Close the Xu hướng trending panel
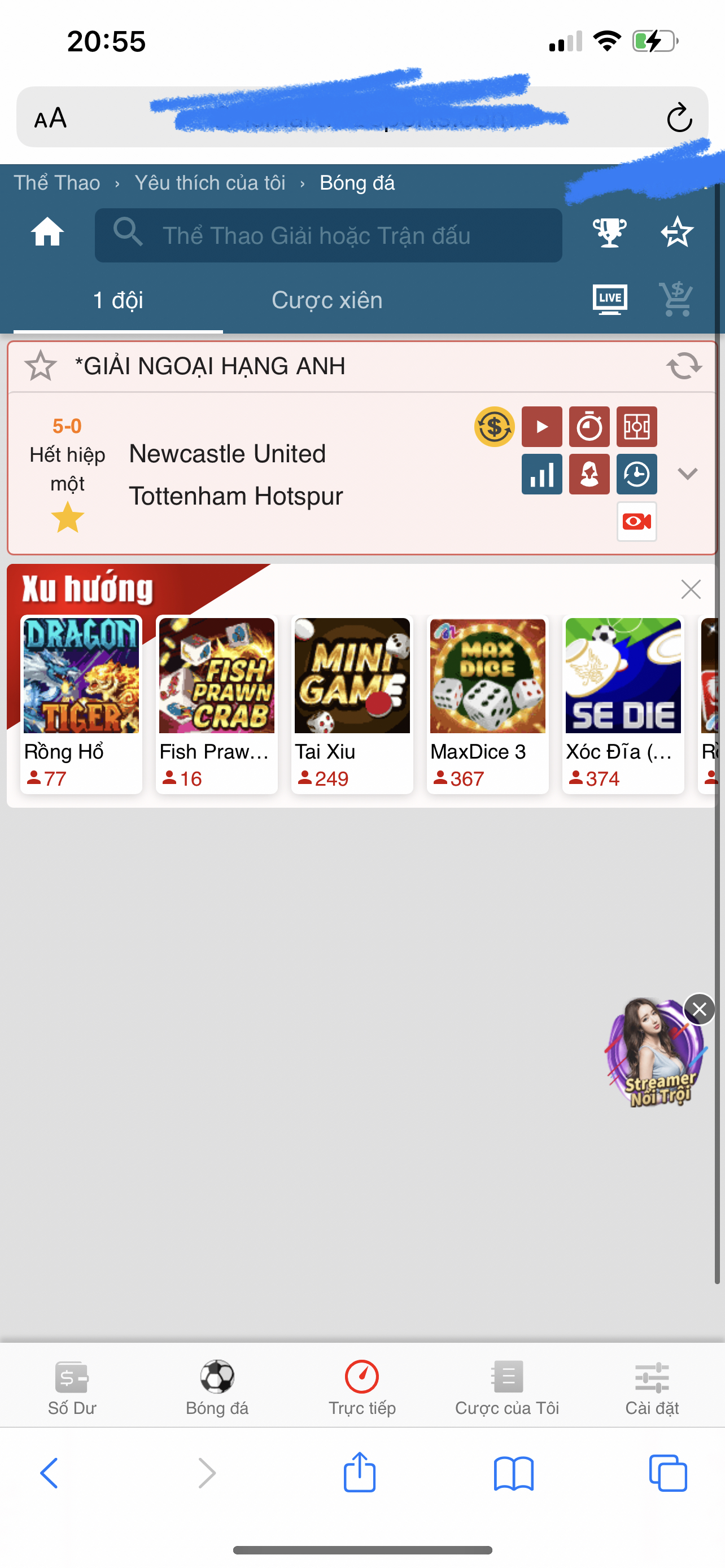The height and width of the screenshot is (1568, 725). (691, 589)
